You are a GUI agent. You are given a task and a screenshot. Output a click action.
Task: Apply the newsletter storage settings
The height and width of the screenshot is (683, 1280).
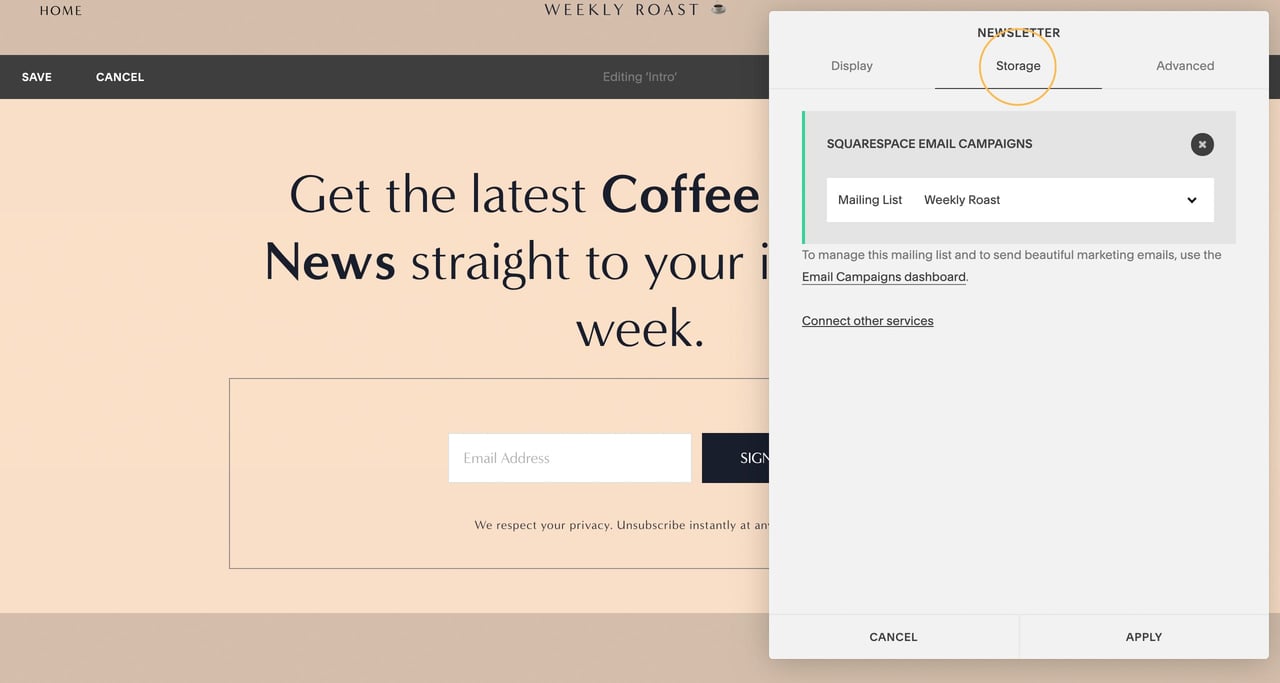click(1143, 637)
